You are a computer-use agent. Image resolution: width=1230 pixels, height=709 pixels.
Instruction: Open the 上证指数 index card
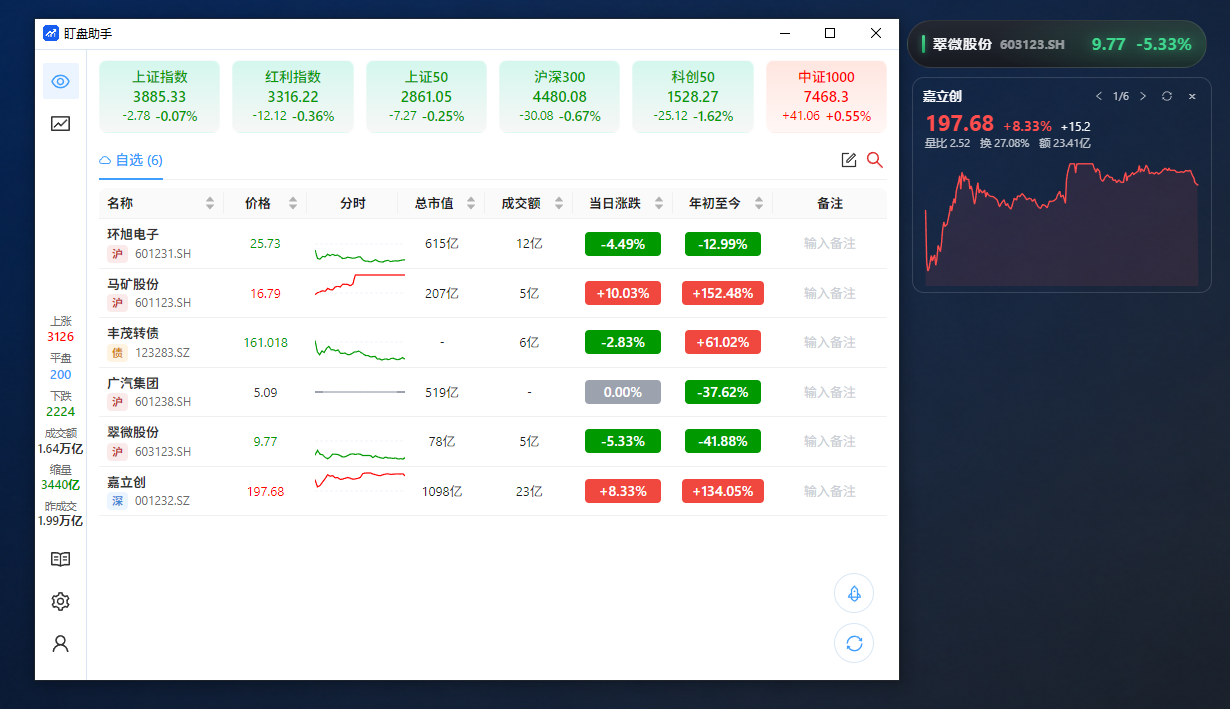pos(160,97)
